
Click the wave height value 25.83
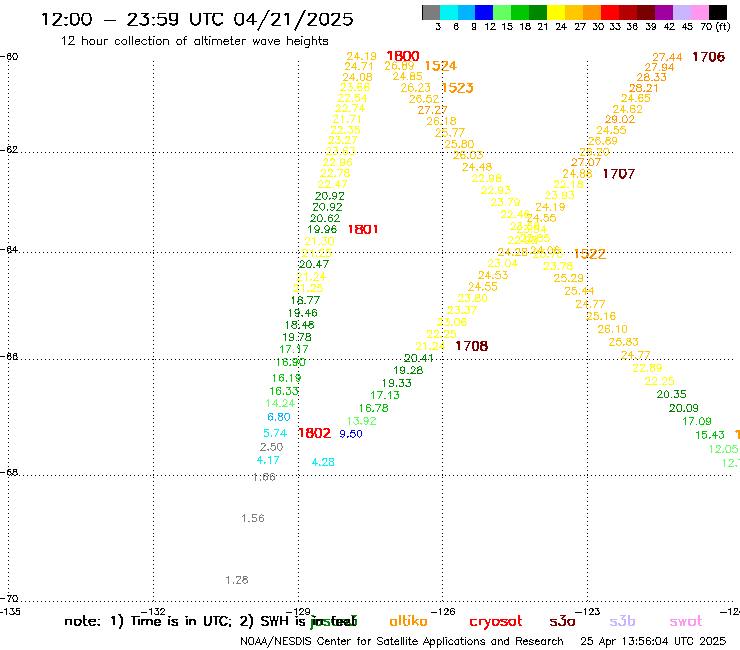click(x=623, y=342)
